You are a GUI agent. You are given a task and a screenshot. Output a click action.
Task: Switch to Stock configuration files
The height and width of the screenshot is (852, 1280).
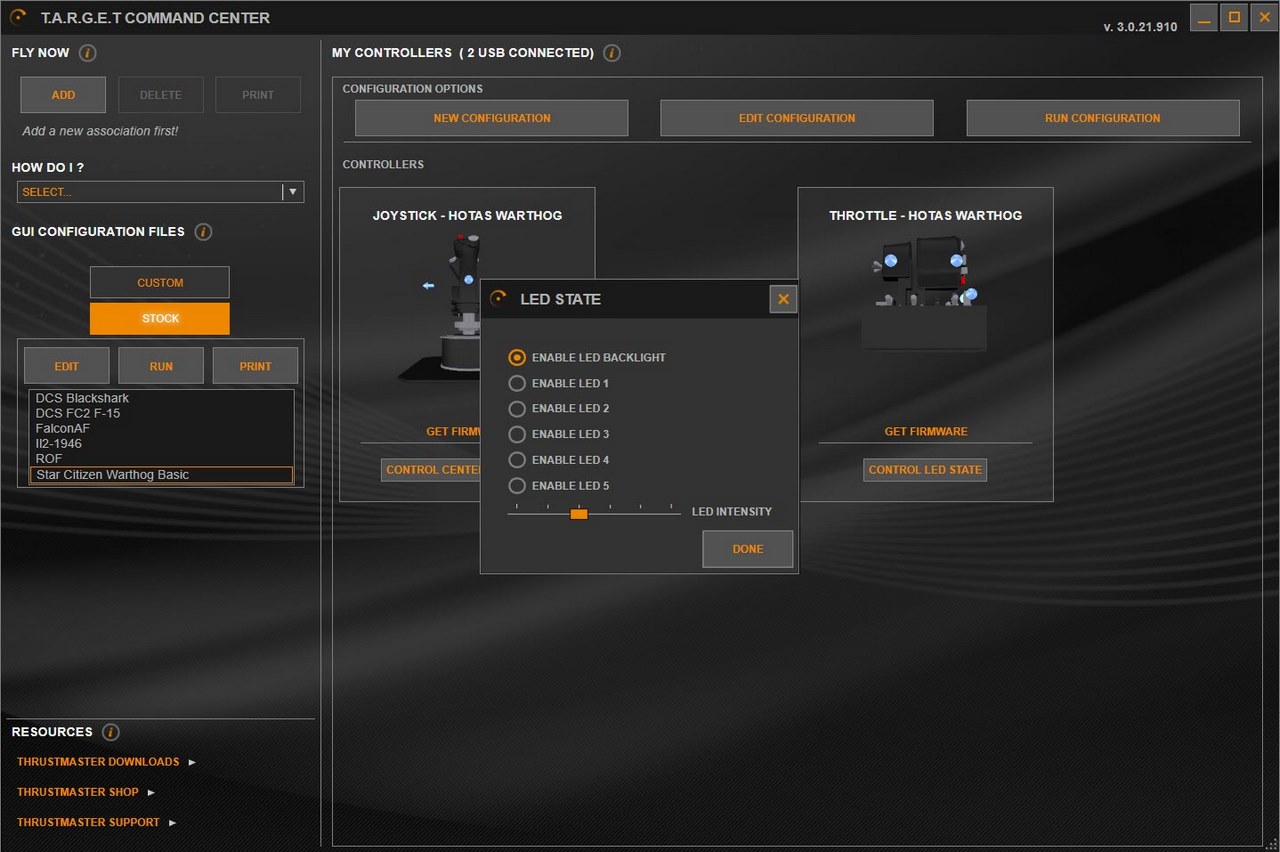click(160, 318)
